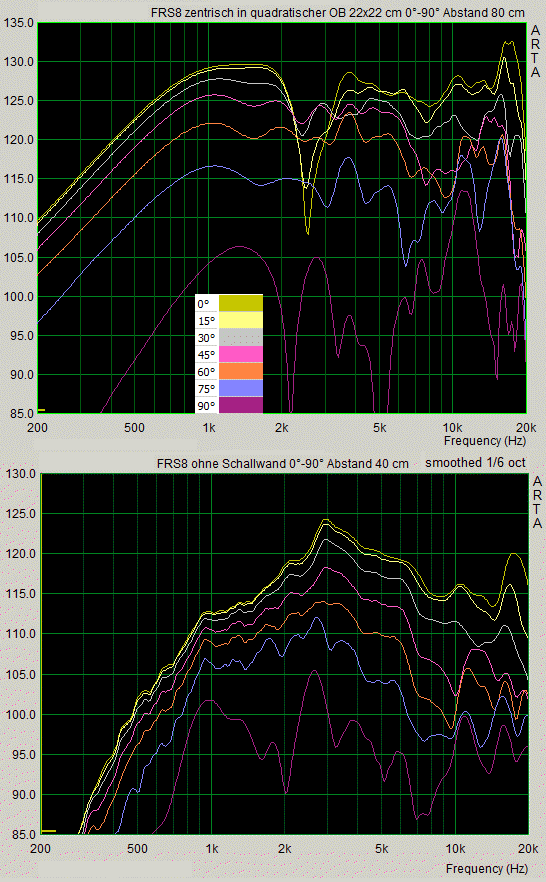The height and width of the screenshot is (882, 546).
Task: Click the '125.0' y-axis value of bottom graph
Action: click(21, 514)
